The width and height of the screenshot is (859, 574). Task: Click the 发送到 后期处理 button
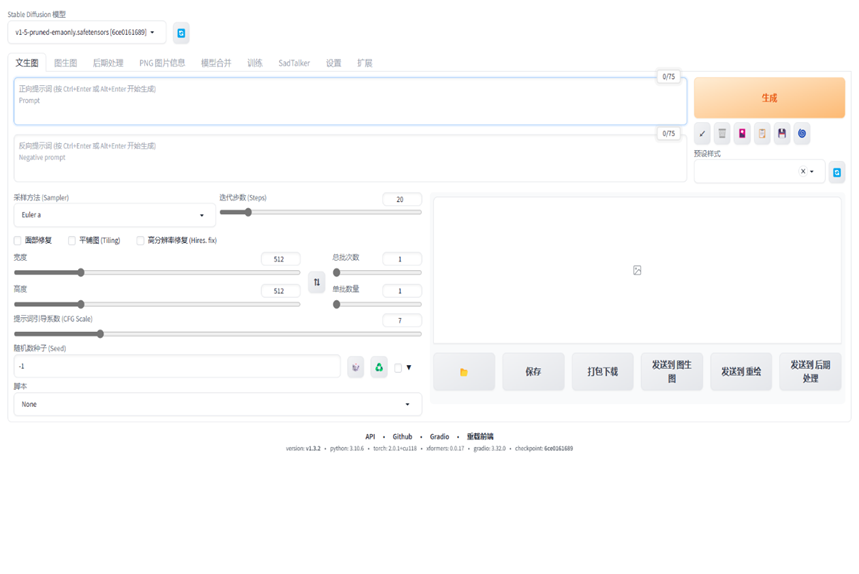click(810, 372)
